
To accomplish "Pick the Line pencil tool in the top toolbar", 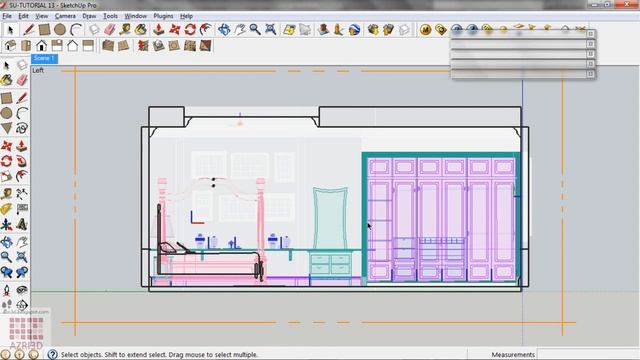I will click(29, 30).
